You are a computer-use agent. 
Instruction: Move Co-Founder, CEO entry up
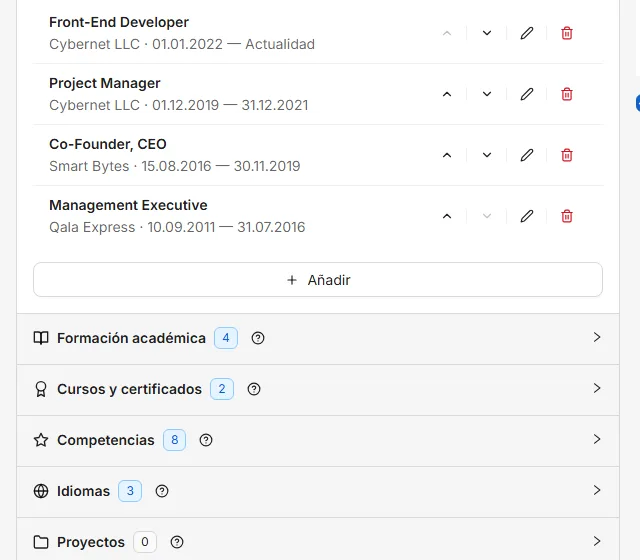click(x=447, y=155)
